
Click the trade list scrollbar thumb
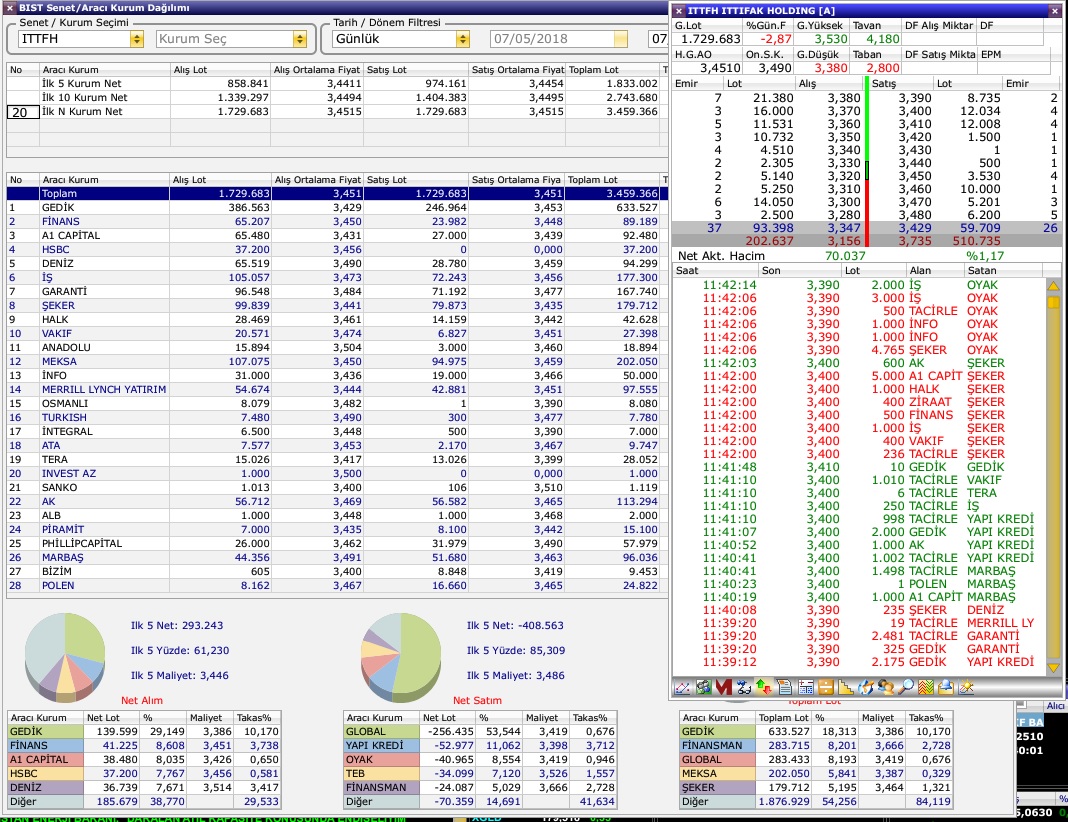(1053, 302)
